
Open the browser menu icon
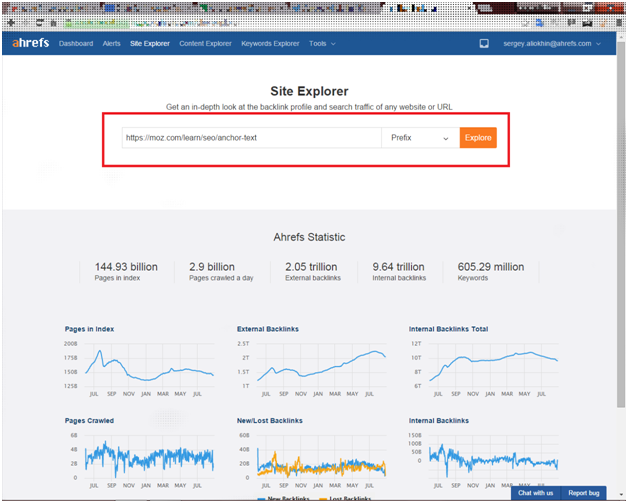click(x=618, y=23)
